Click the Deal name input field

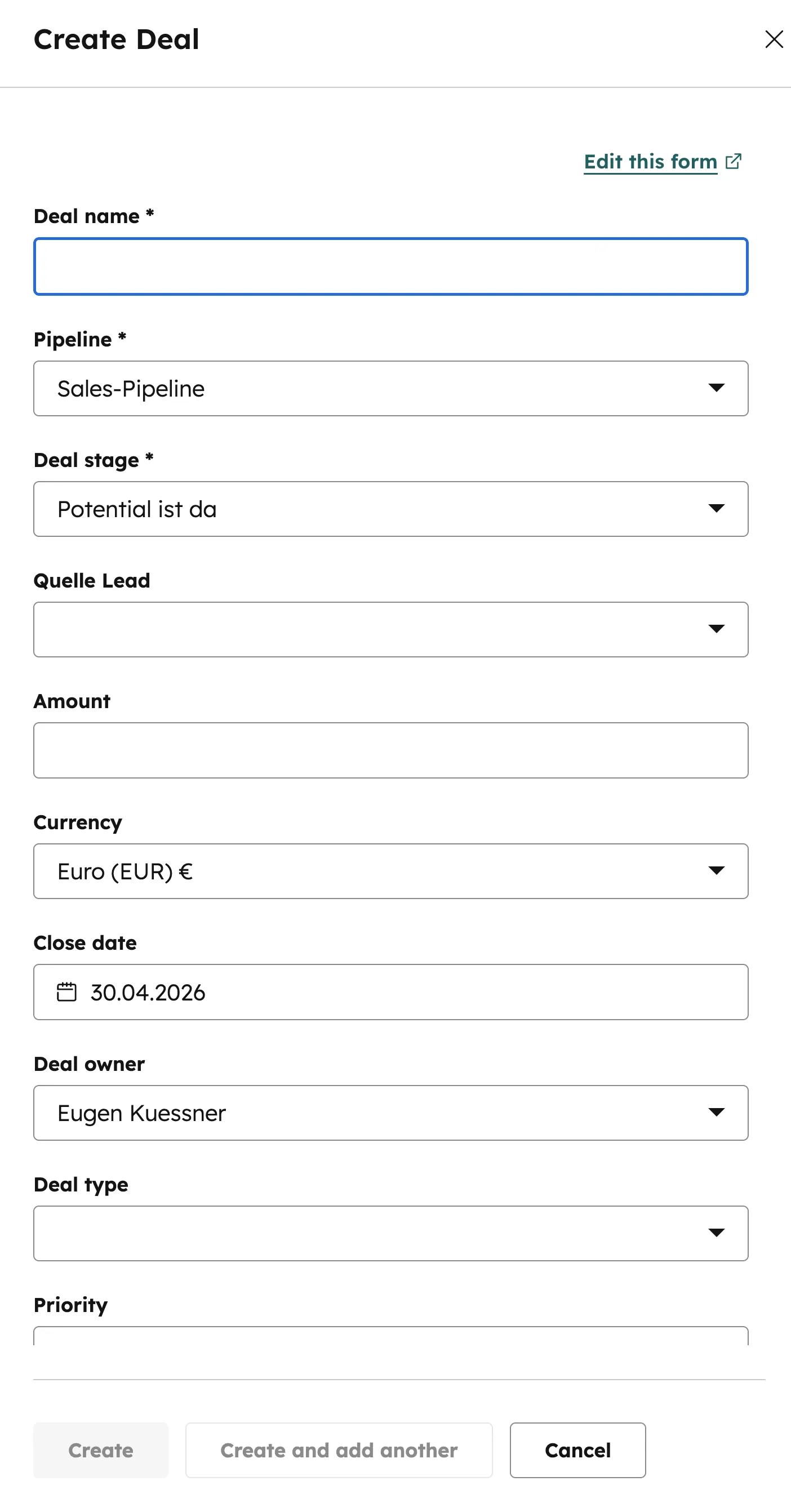(x=391, y=266)
